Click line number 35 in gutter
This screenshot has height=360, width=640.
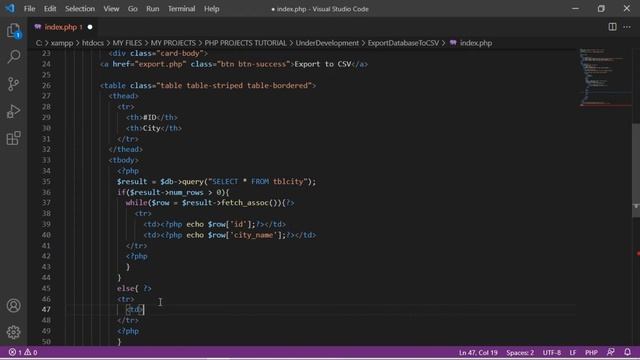46,181
